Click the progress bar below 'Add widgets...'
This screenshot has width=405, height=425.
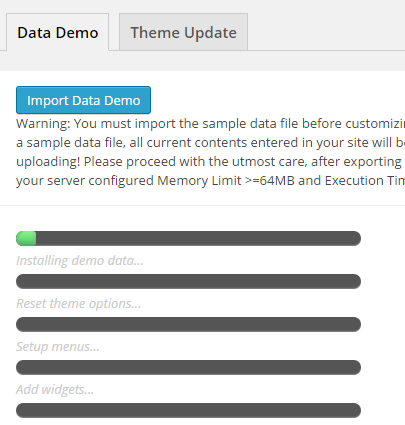click(x=188, y=411)
